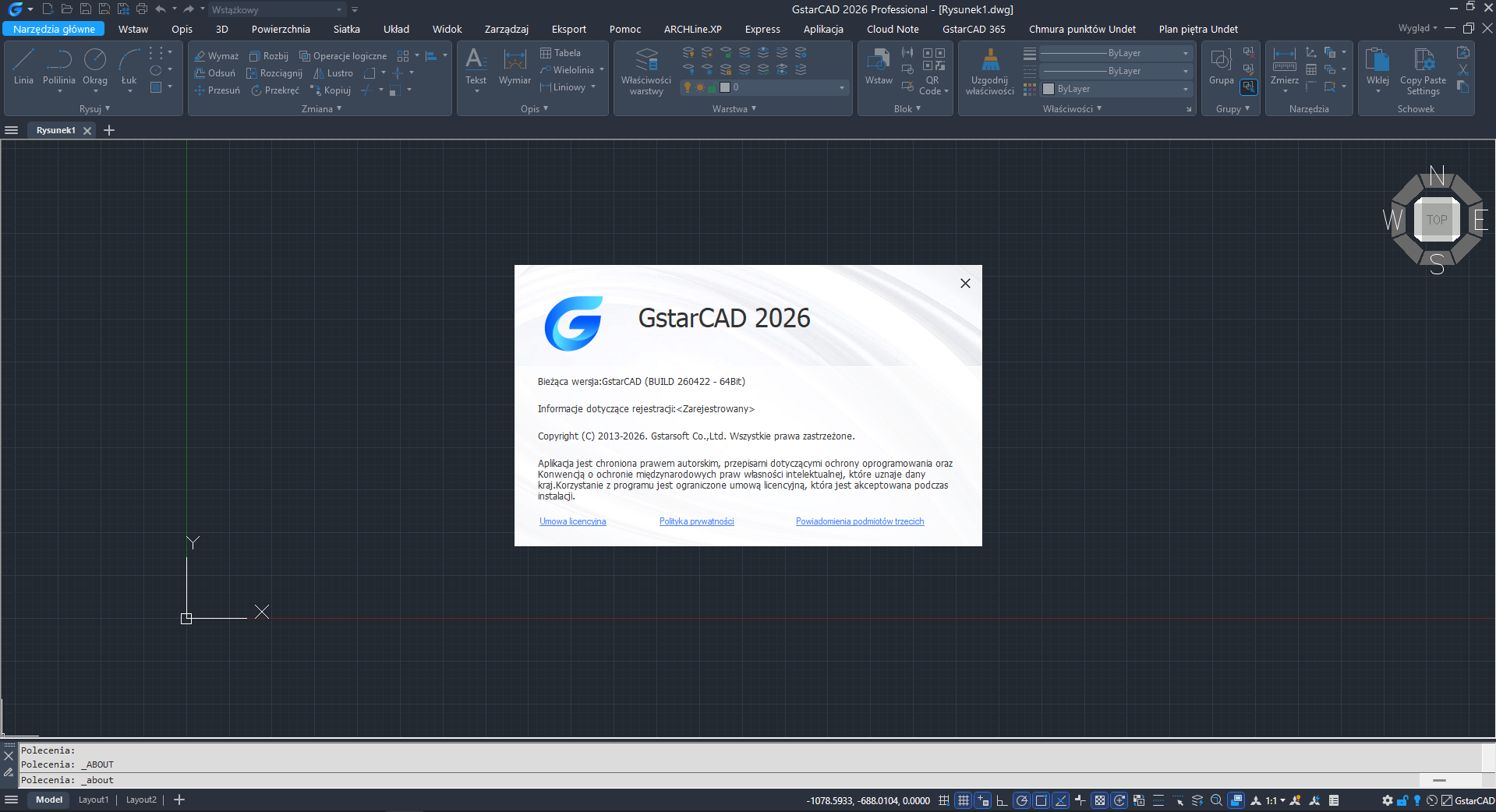Click the Save icon in quick access toolbar
The height and width of the screenshot is (812, 1496).
tap(86, 9)
